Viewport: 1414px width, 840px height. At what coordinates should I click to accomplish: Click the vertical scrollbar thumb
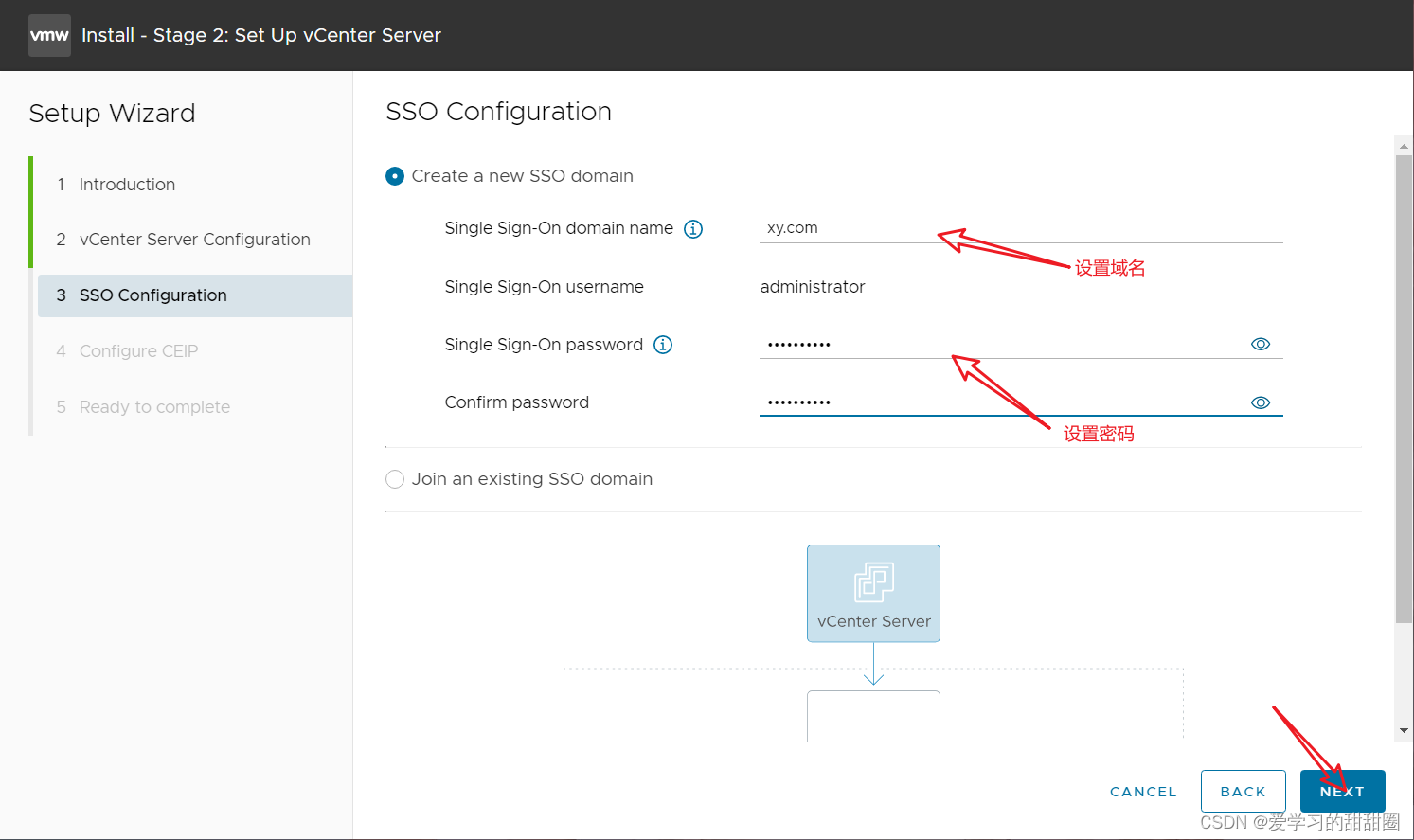pos(1404,388)
